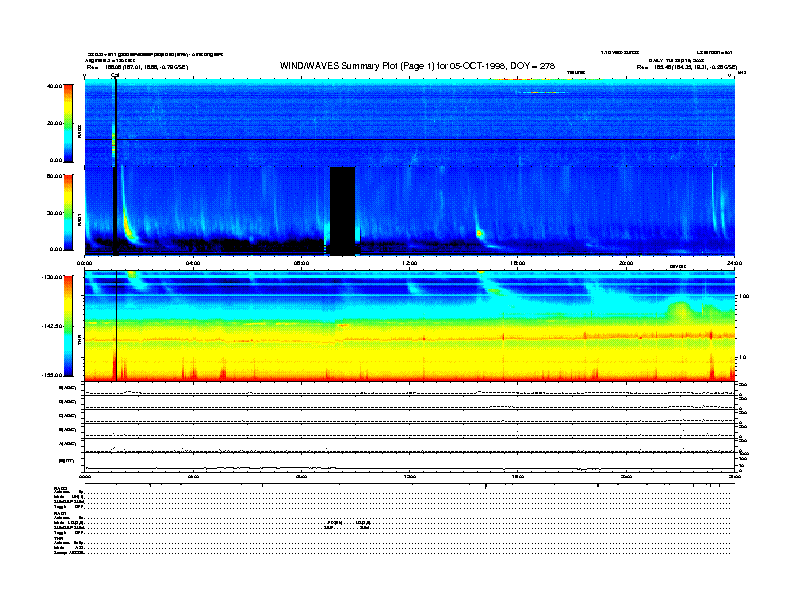Click the RAD2 color scale bar
This screenshot has height=612, width=792.
click(68, 123)
